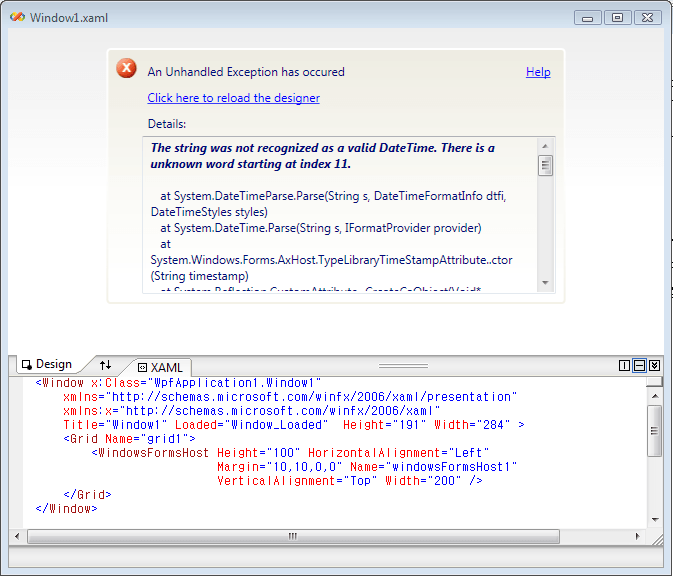Click the closing </Grid> tag
This screenshot has height=576, width=673.
coord(88,495)
